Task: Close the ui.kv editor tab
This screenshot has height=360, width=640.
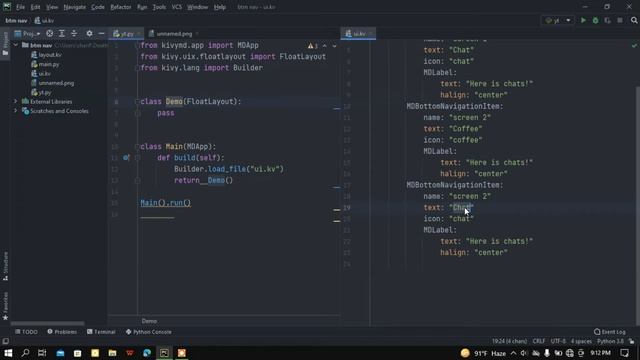Action: coord(371,34)
